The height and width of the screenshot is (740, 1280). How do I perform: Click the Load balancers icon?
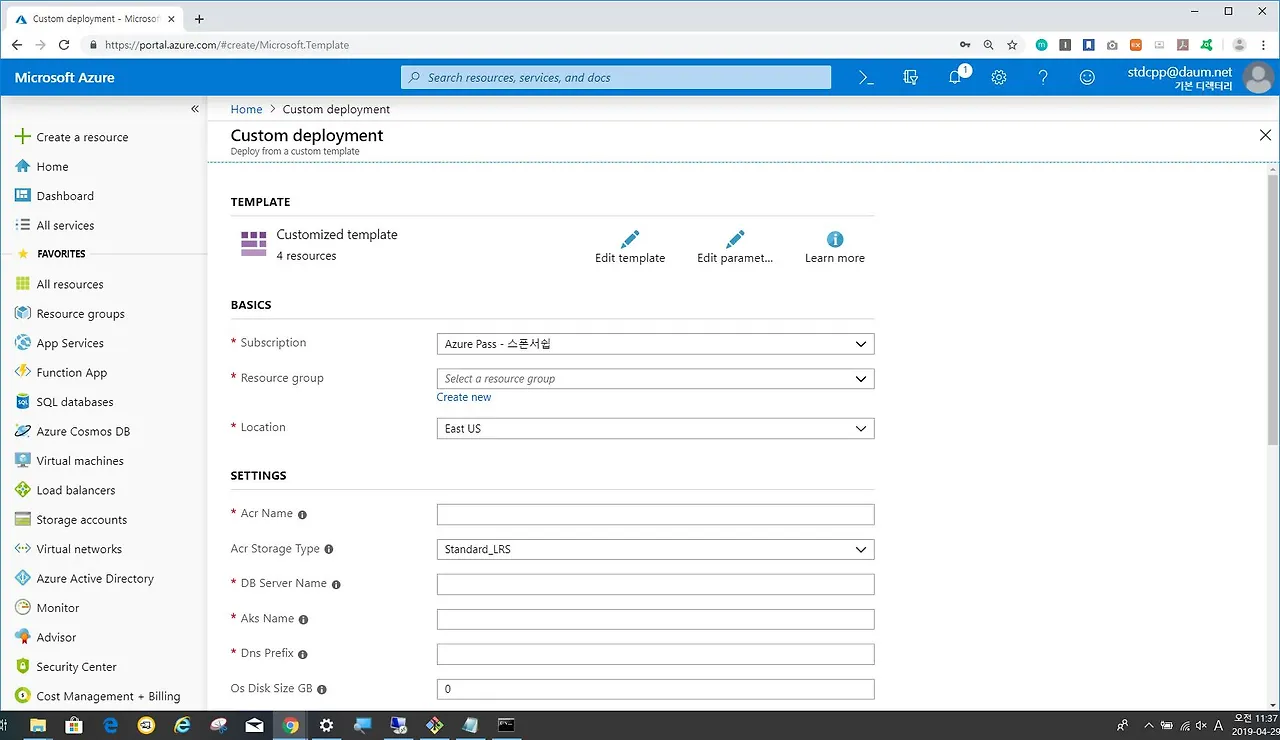(x=23, y=490)
